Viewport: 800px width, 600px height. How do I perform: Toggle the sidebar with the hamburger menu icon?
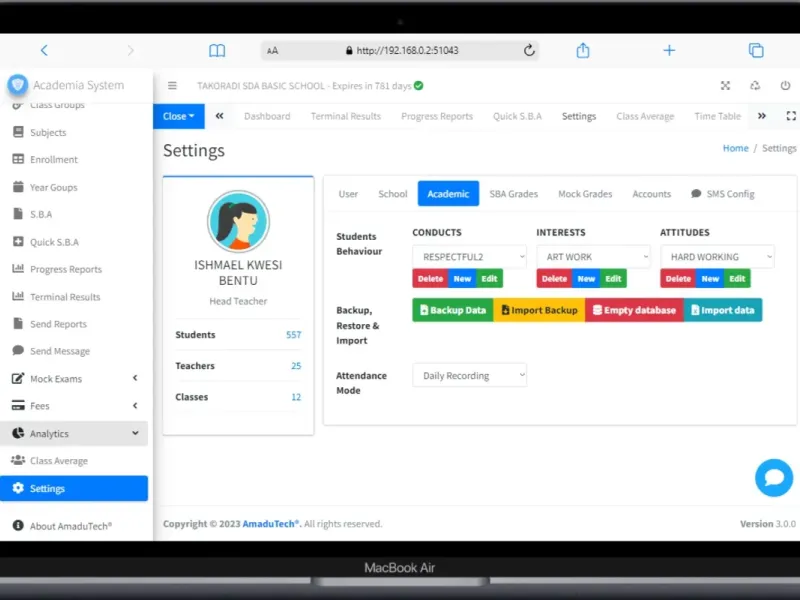(x=172, y=86)
